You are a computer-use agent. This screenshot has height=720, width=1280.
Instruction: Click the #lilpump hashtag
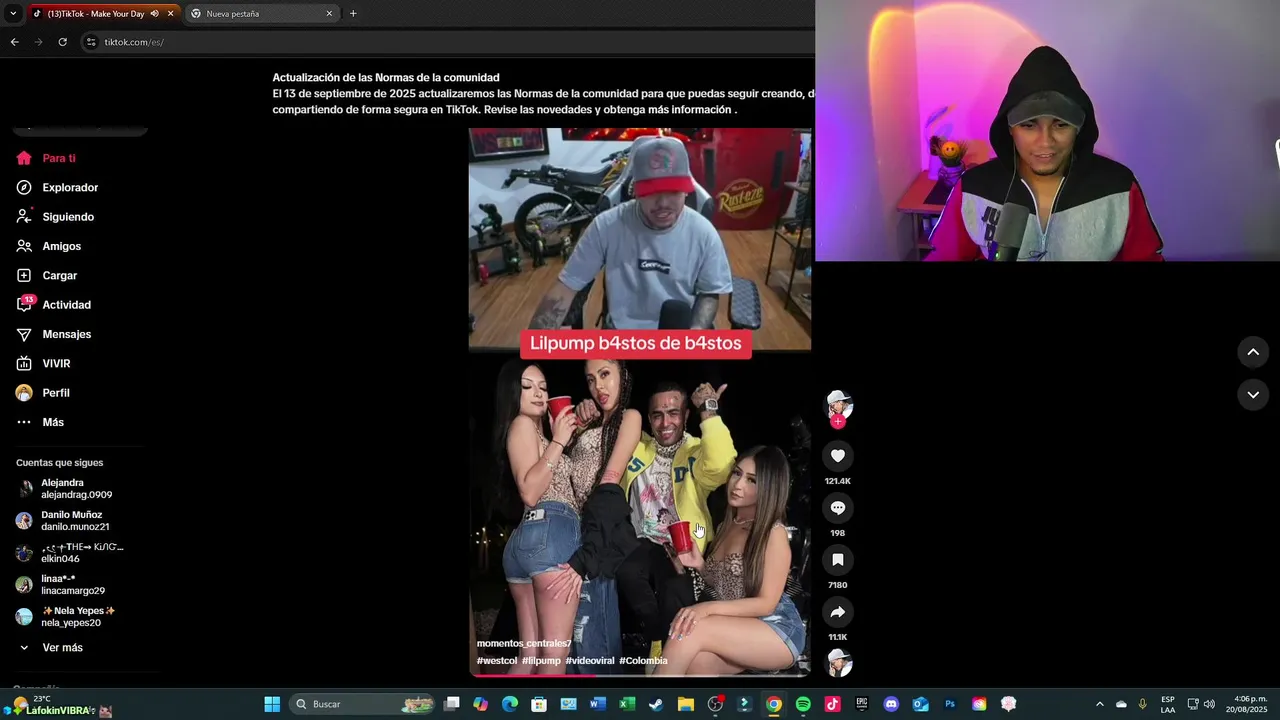tap(541, 661)
